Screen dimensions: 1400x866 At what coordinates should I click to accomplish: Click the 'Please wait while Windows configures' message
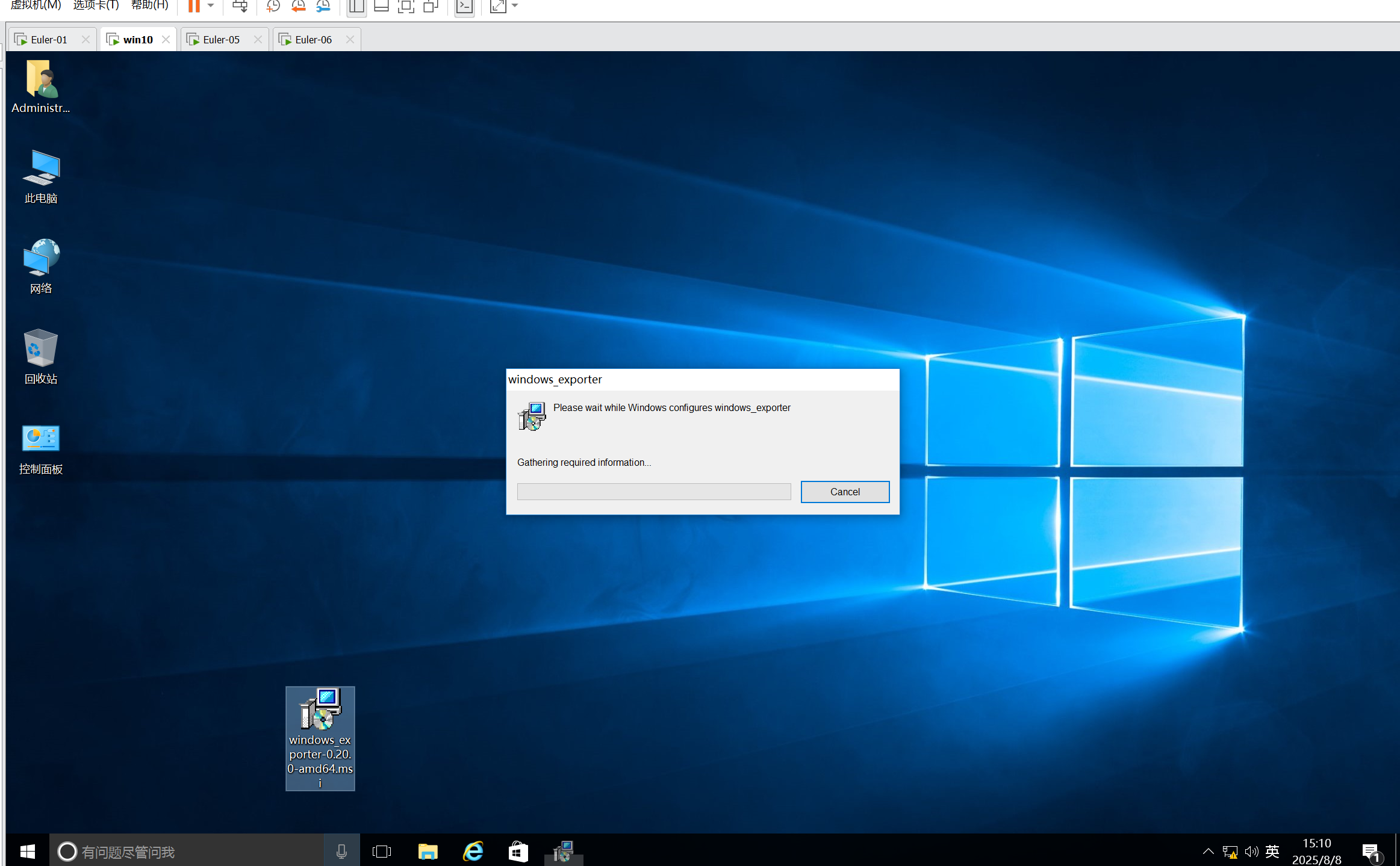coord(672,408)
